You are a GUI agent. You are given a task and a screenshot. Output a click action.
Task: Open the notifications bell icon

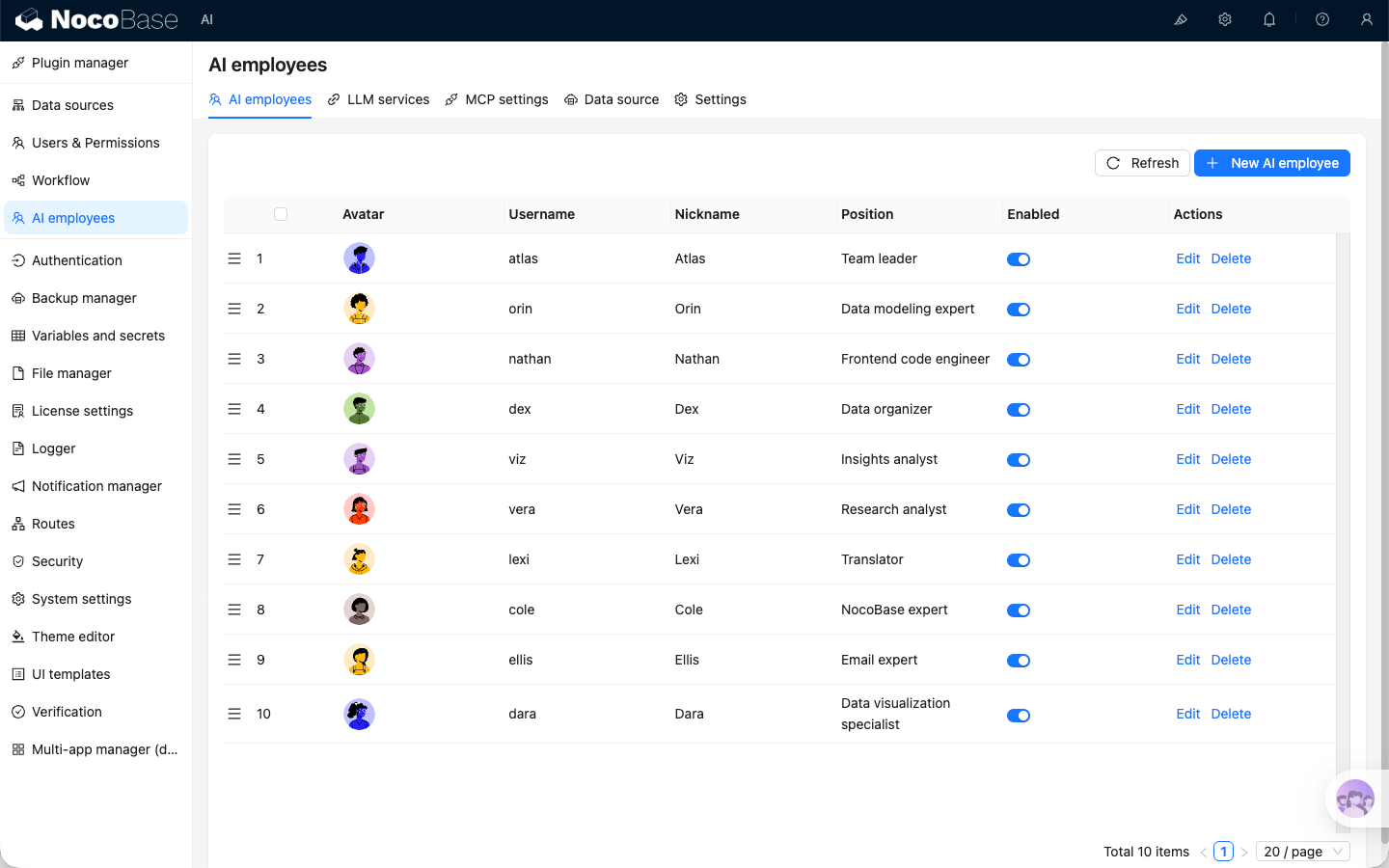click(1269, 19)
